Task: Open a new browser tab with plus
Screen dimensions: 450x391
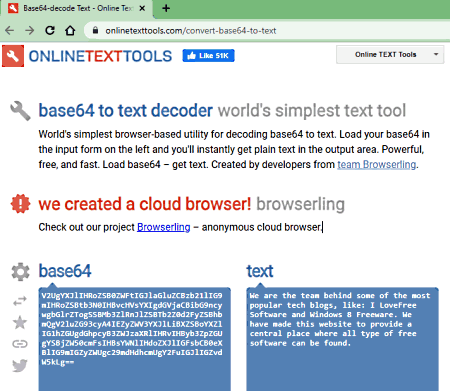Action: tap(166, 8)
